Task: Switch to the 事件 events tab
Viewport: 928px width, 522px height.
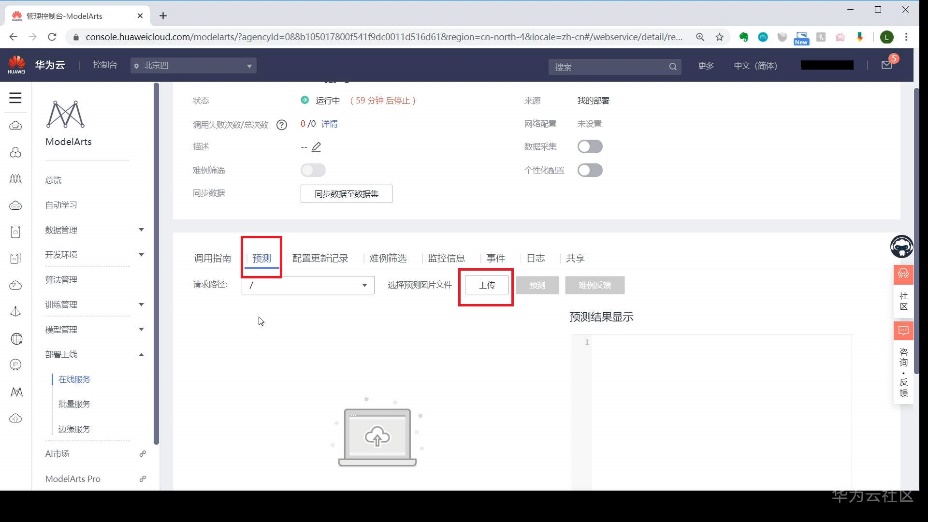Action: click(496, 258)
